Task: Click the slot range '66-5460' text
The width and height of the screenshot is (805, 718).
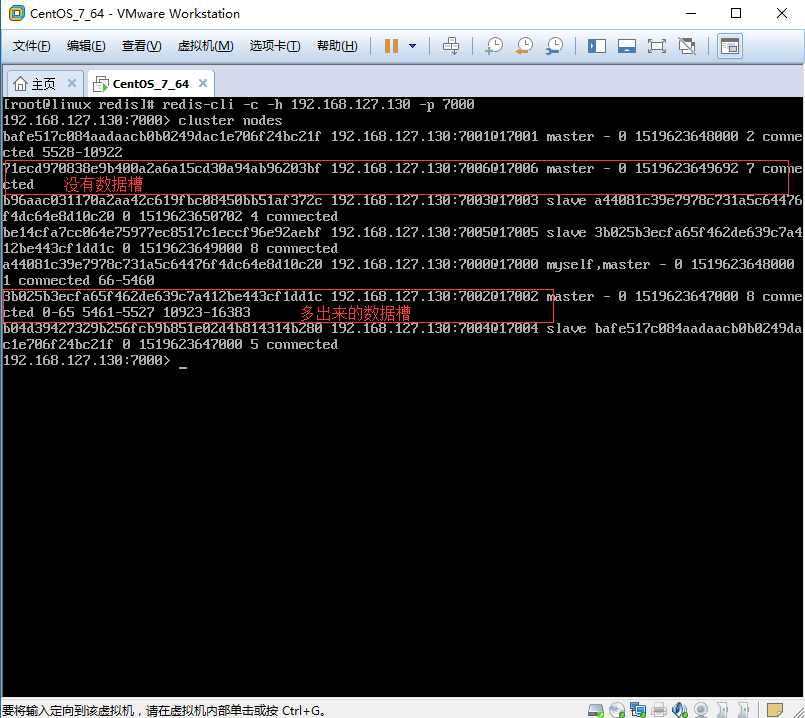Action: tap(126, 281)
